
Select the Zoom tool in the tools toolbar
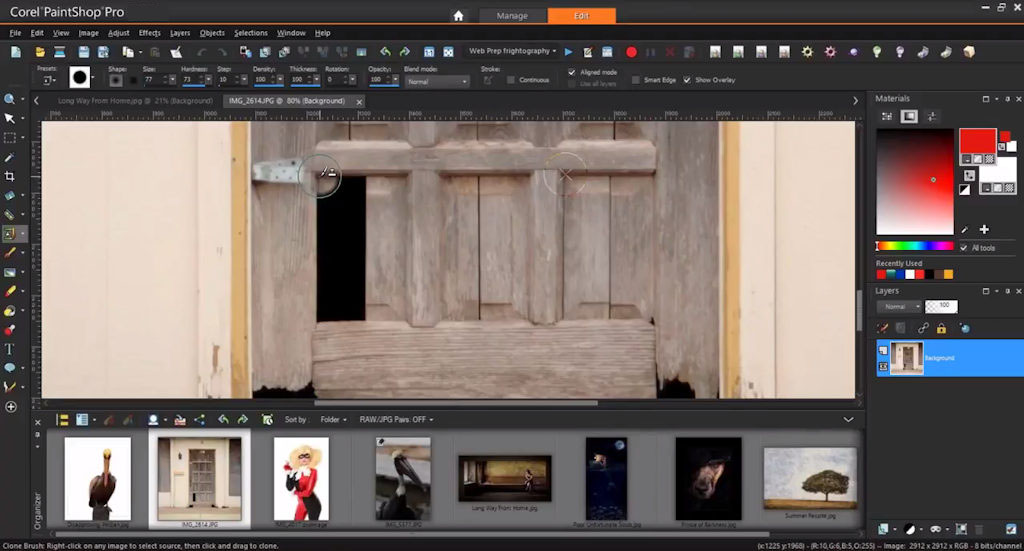point(9,99)
